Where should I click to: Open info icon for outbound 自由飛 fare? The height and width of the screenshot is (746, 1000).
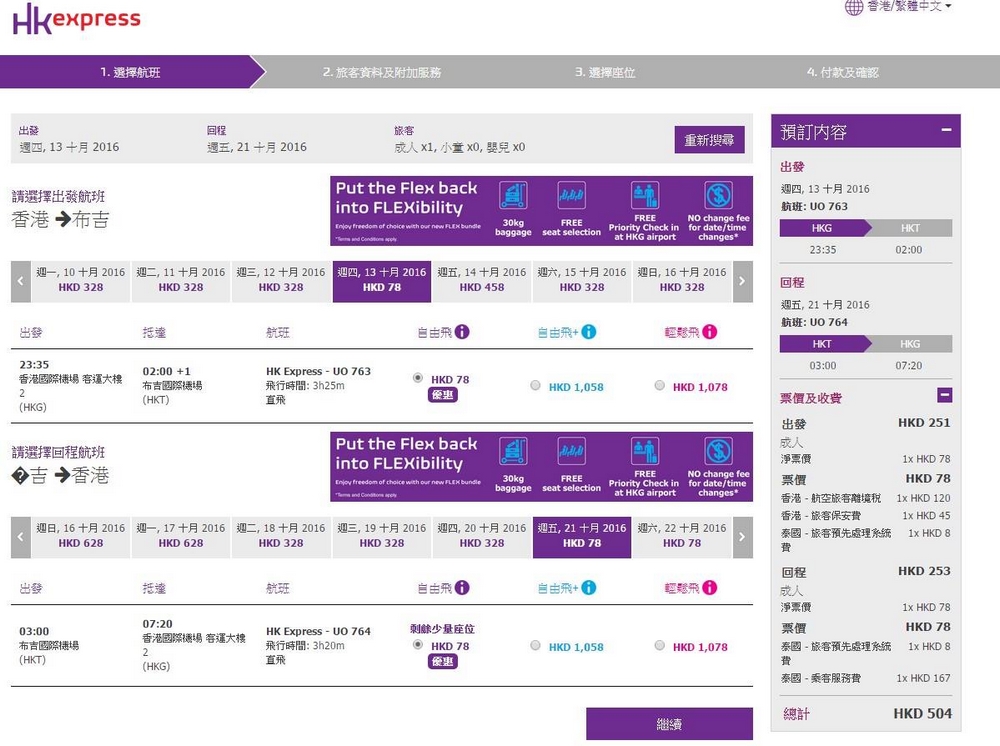coord(462,332)
